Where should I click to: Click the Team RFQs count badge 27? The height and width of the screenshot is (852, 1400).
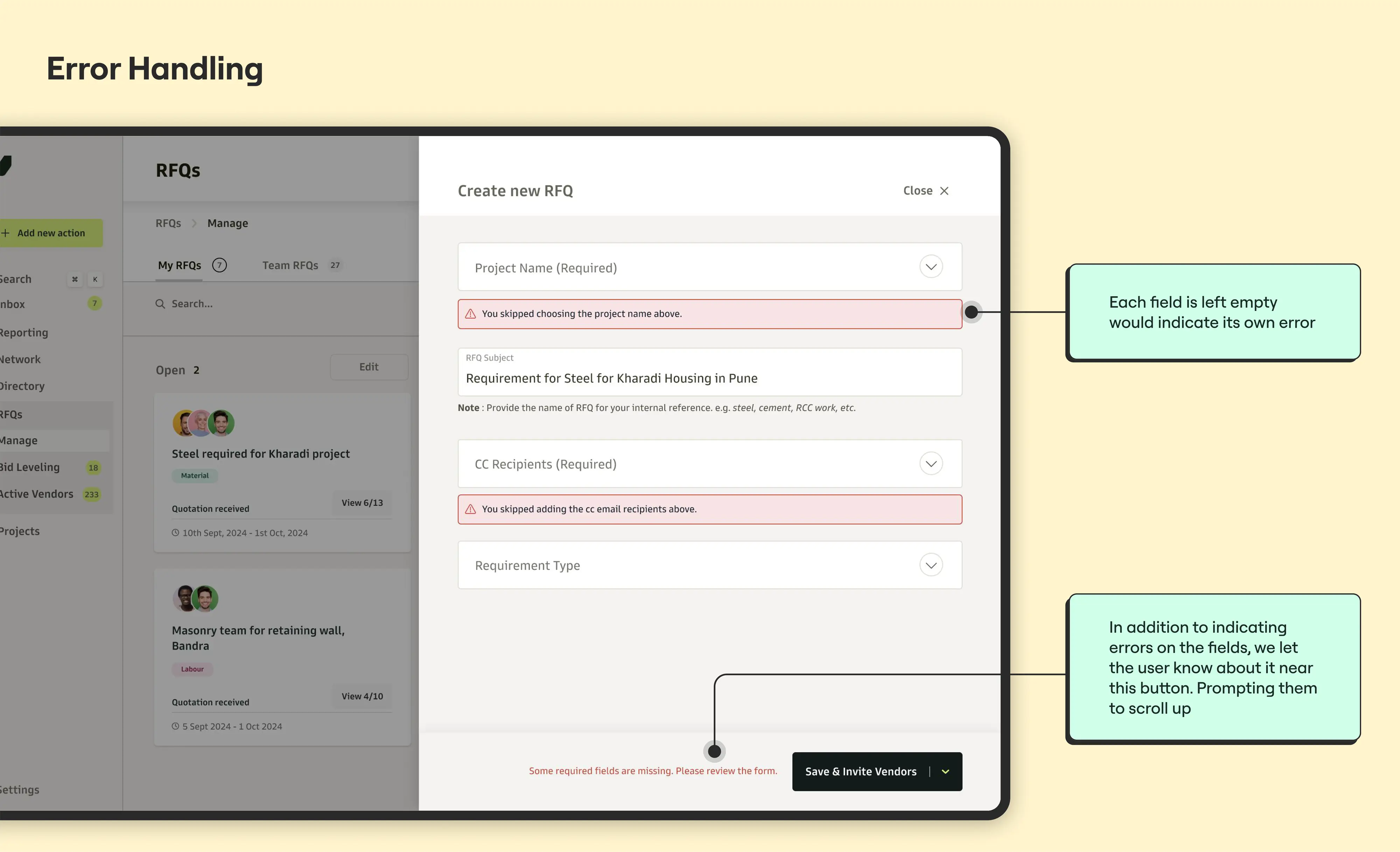[335, 265]
